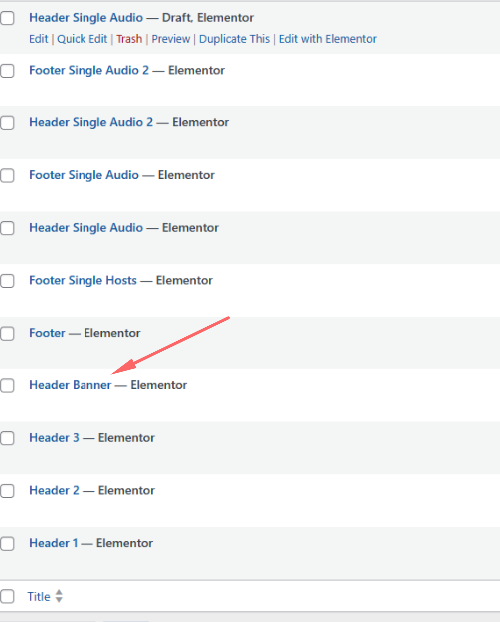The width and height of the screenshot is (500, 622).
Task: Open the Header Banner template
Action: (70, 385)
